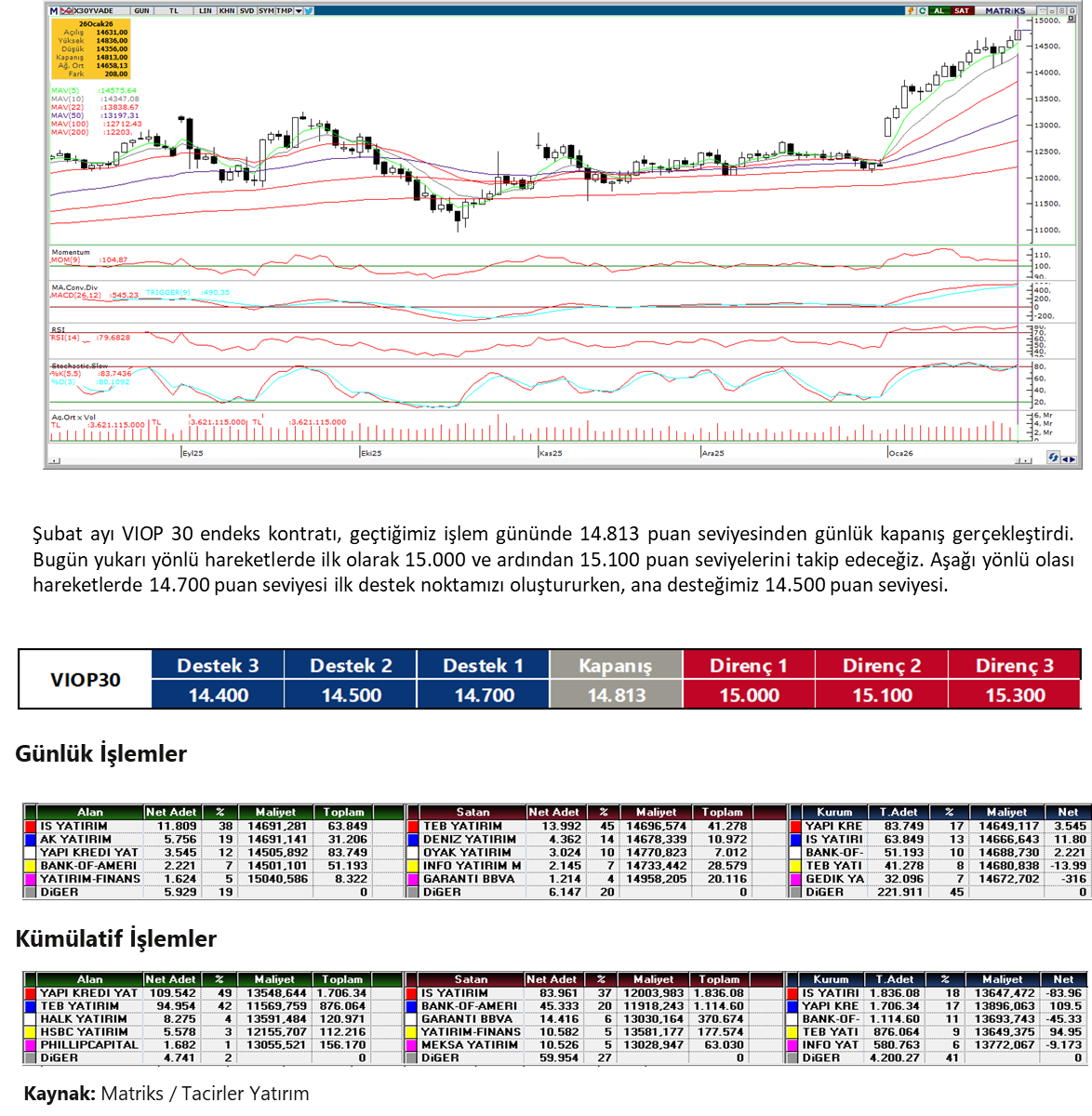Toggle the KHN chart option
Image resolution: width=1092 pixels, height=1116 pixels.
point(225,11)
